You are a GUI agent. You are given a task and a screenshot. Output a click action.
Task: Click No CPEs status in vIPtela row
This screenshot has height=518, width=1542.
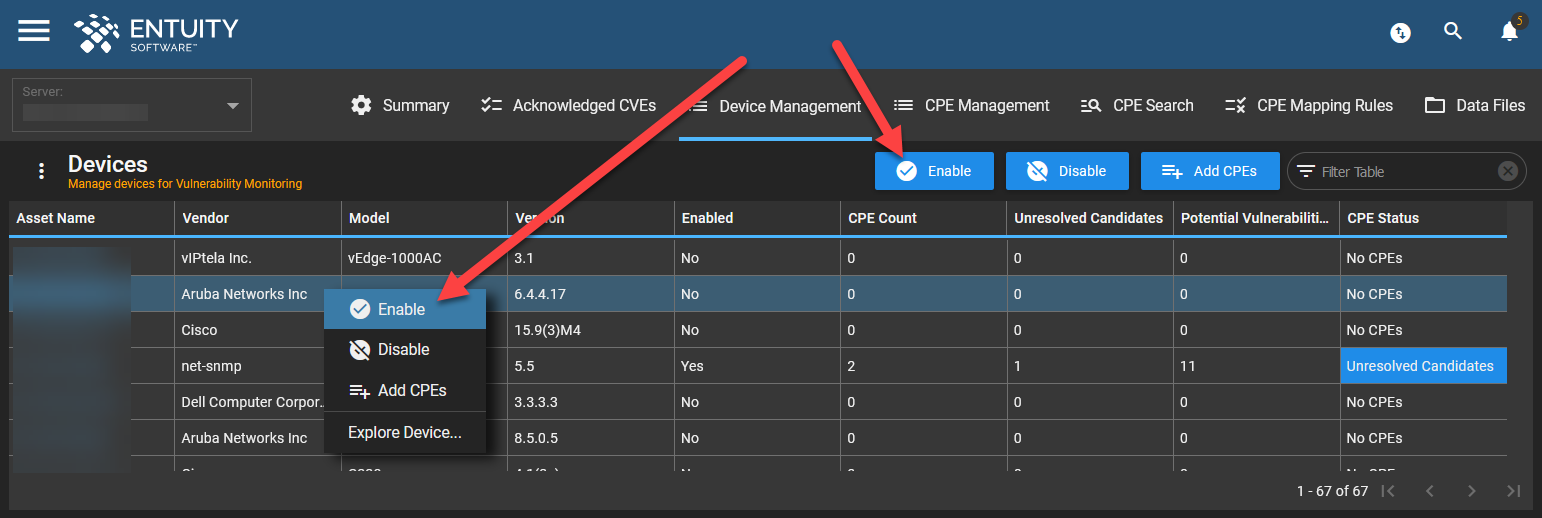pyautogui.click(x=1423, y=258)
